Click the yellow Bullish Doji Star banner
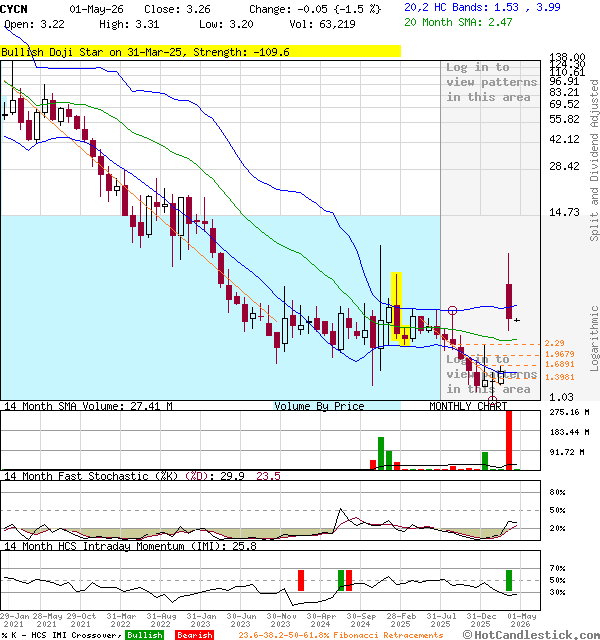 tap(200, 52)
